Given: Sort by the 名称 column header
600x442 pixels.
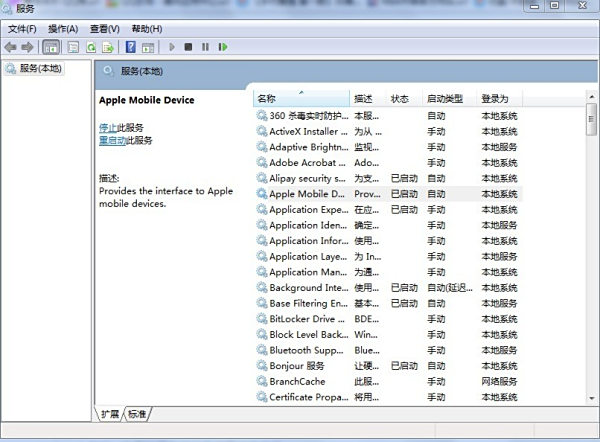Looking at the screenshot, I should point(301,99).
